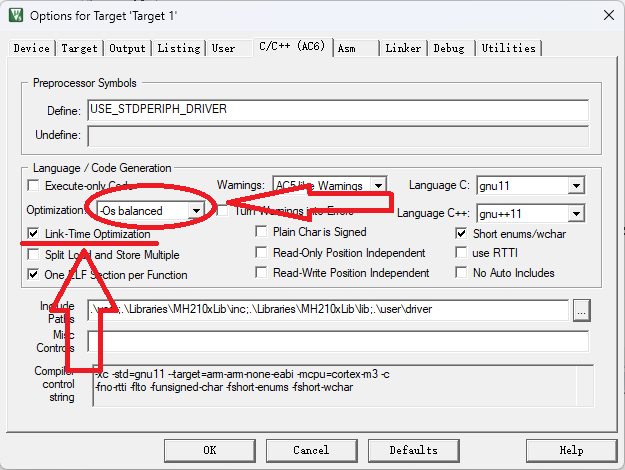This screenshot has height=470, width=625.
Task: Open the Debug tab
Action: point(449,48)
